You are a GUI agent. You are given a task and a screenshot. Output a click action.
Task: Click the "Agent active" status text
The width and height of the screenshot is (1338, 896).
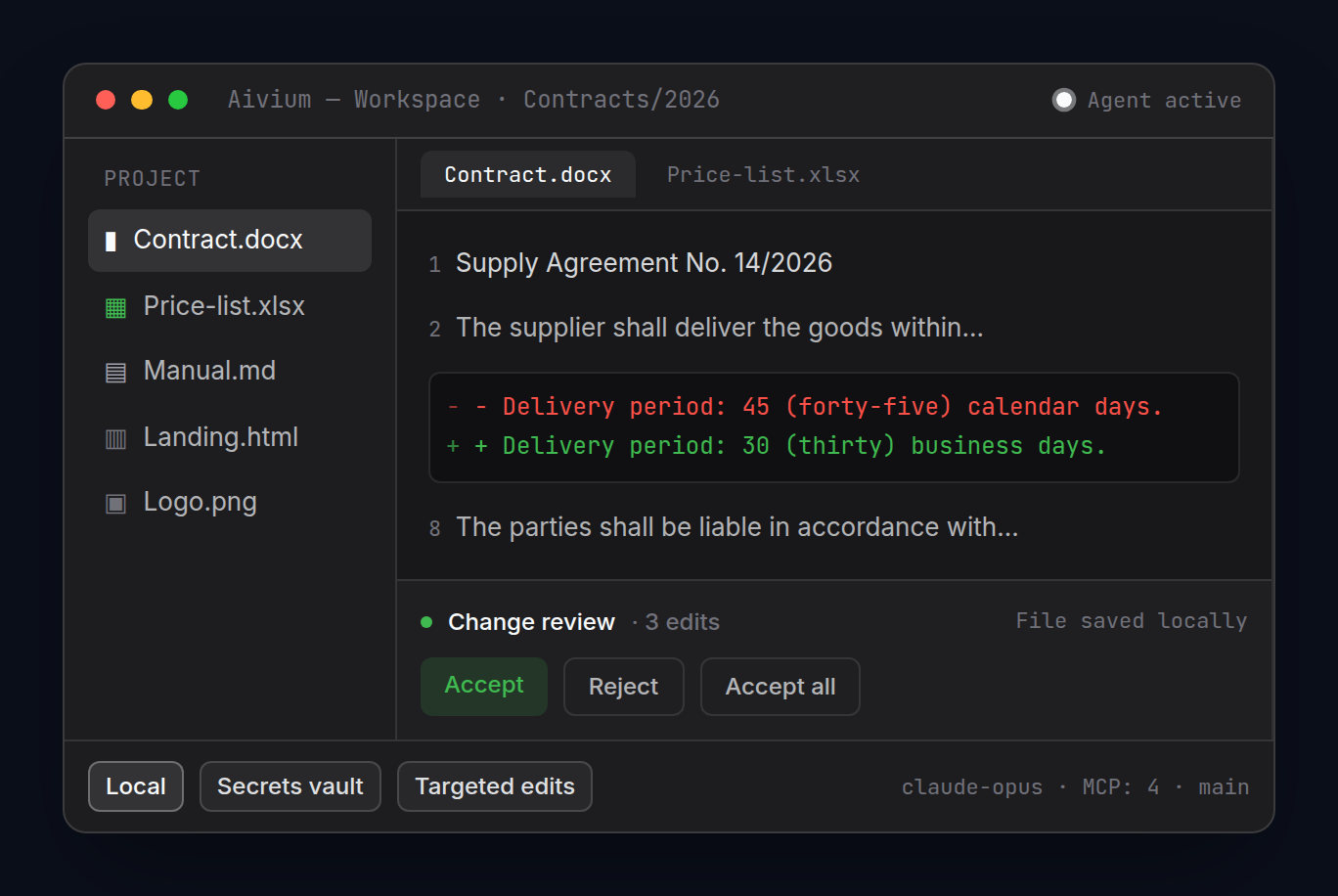[1165, 101]
